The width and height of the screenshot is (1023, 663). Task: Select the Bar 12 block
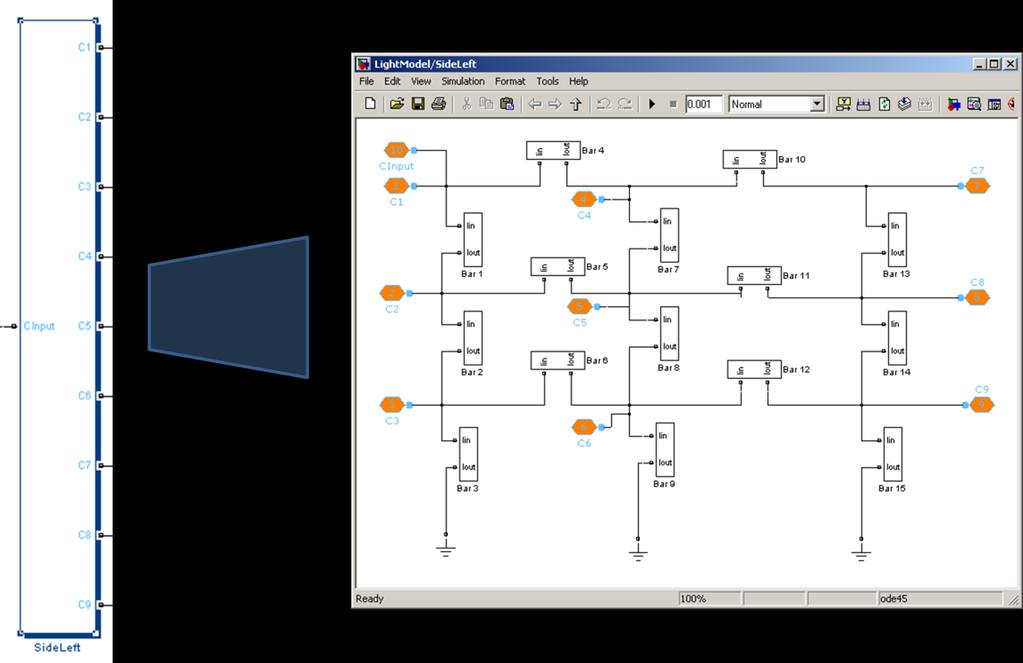click(754, 369)
